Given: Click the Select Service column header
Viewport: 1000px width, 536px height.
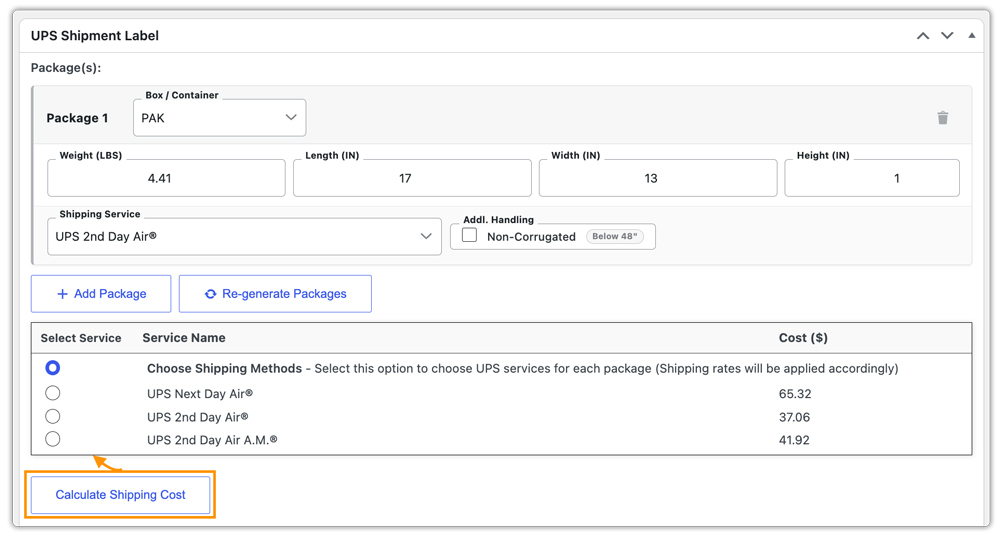Looking at the screenshot, I should (81, 338).
